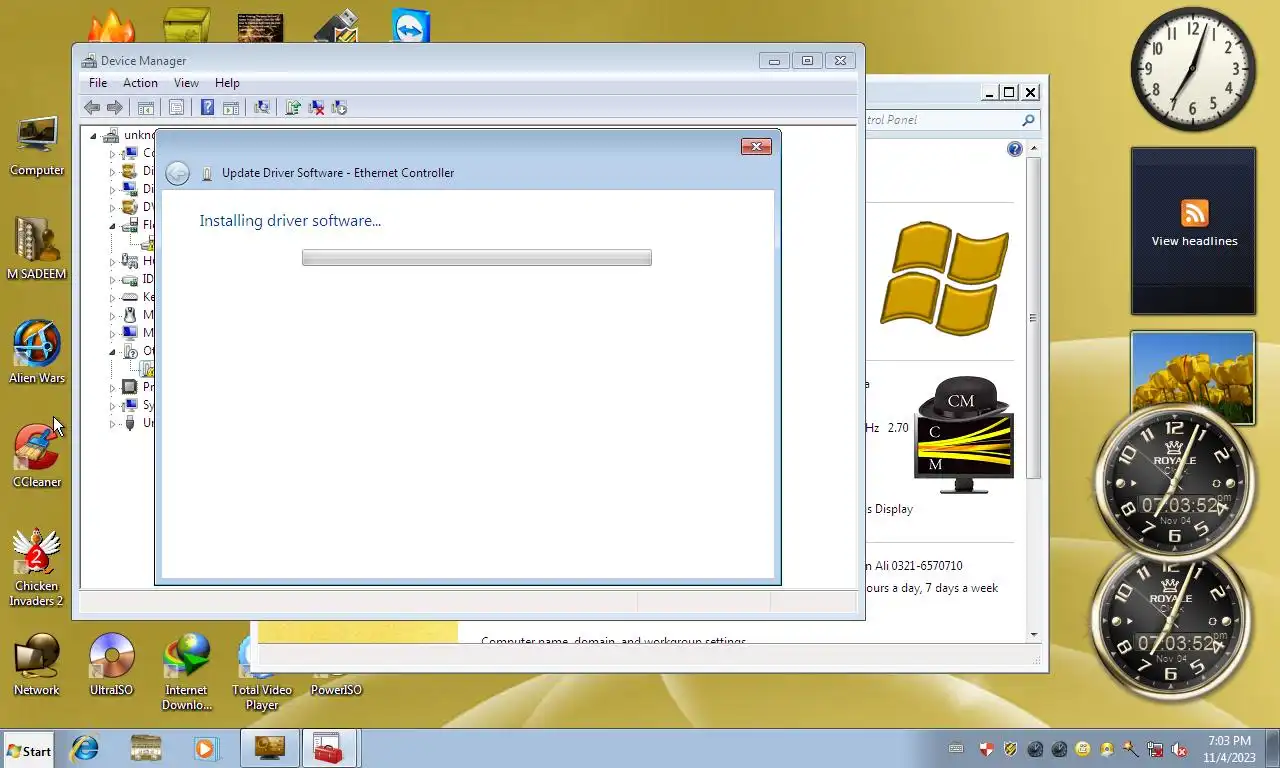The height and width of the screenshot is (768, 1280).
Task: Click the Uninstall device icon with red X
Action: pos(316,108)
